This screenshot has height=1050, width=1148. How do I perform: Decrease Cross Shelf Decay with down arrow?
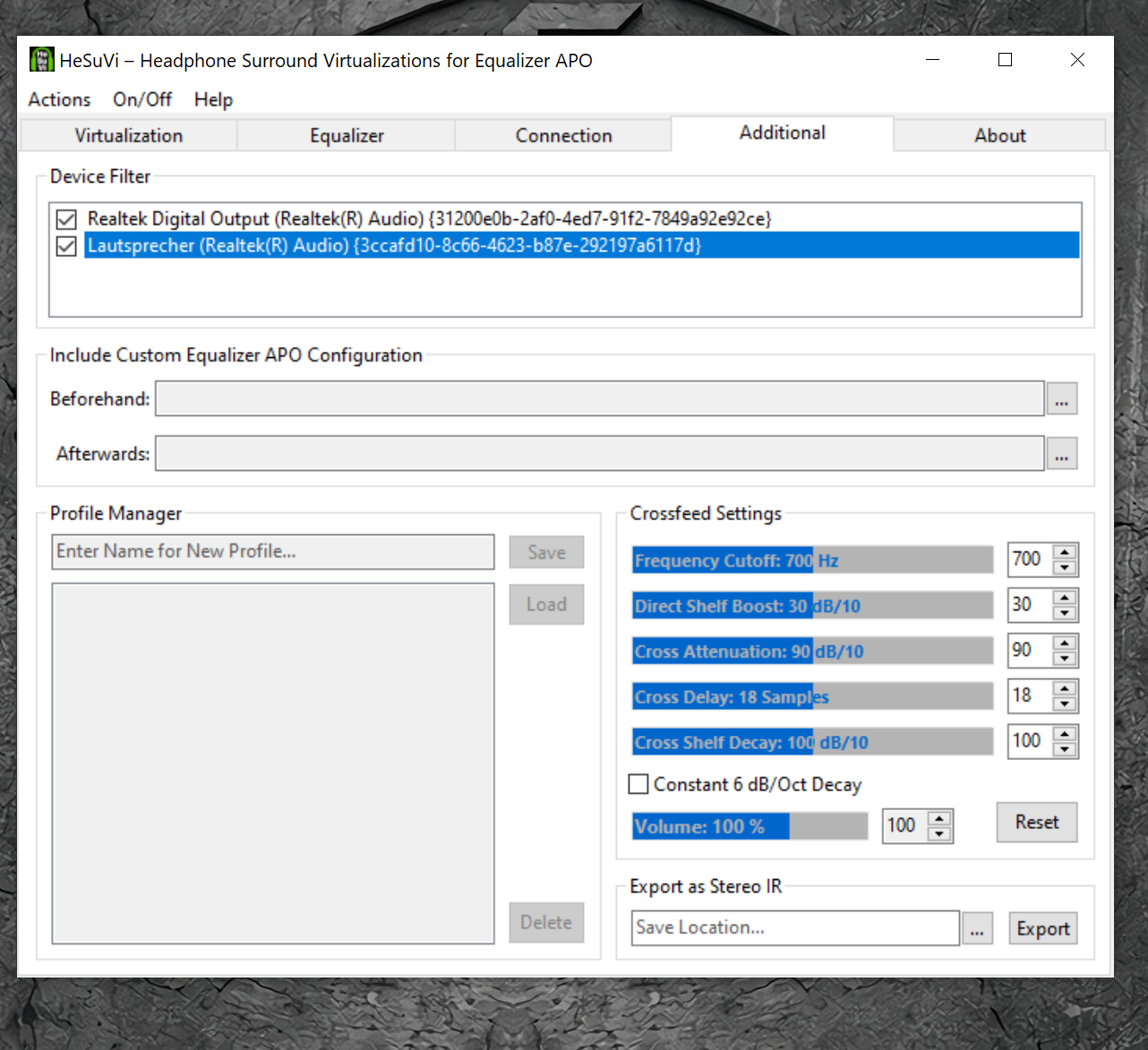point(1065,749)
